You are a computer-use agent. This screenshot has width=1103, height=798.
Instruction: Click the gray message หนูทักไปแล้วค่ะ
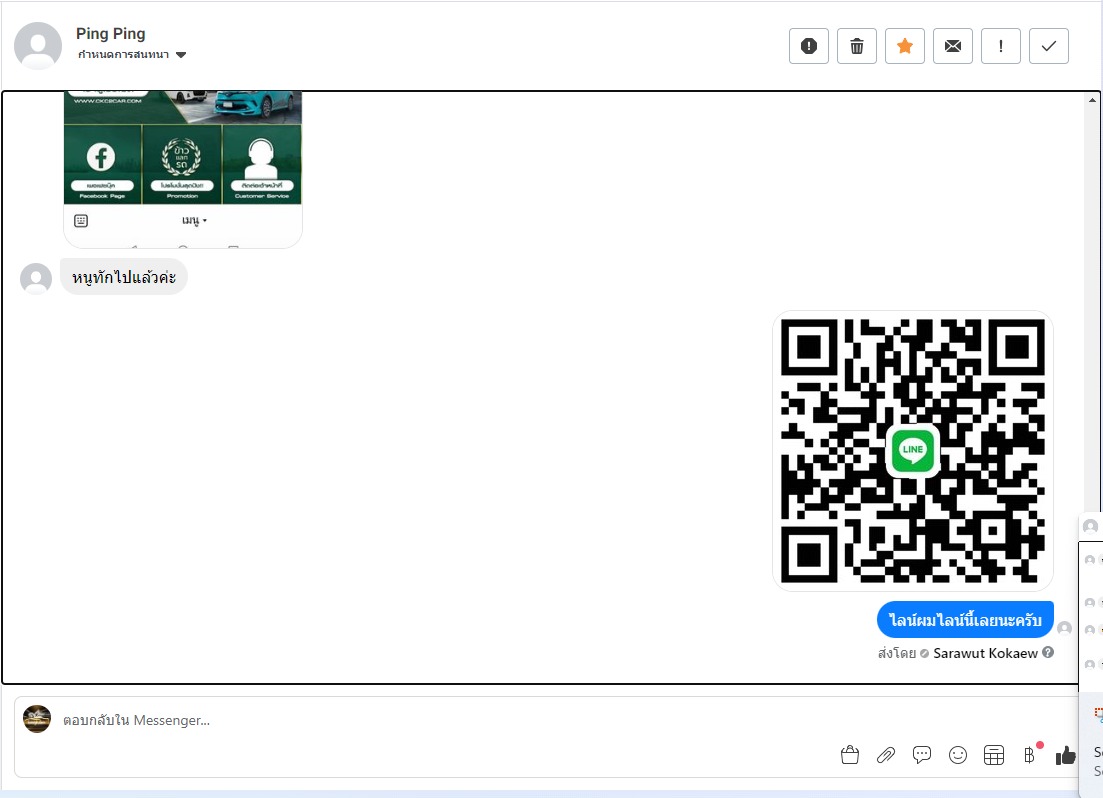click(x=124, y=277)
